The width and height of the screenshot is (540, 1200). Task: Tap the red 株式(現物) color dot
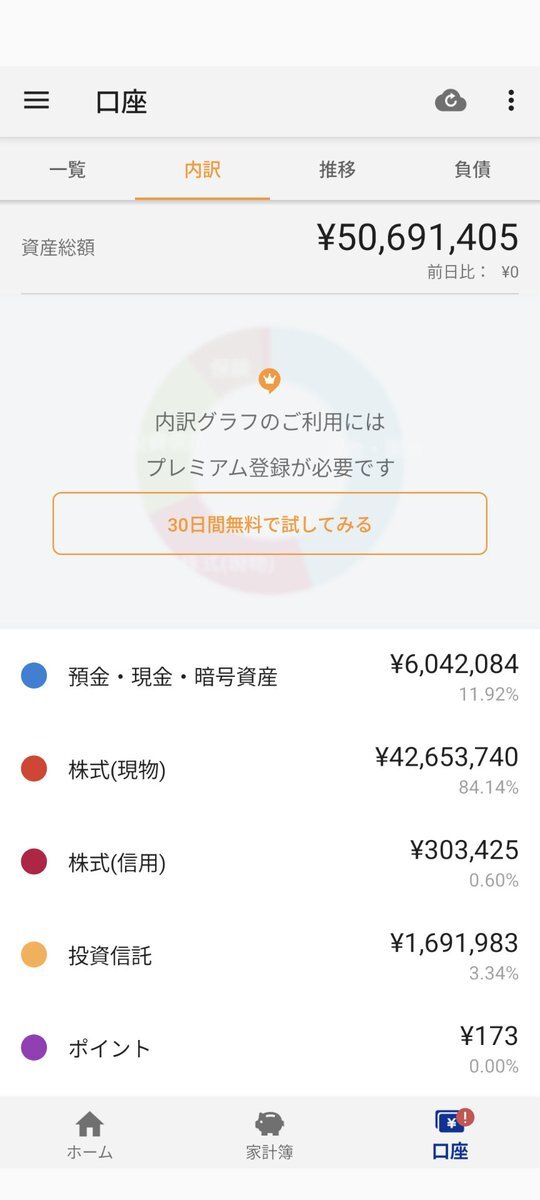point(34,769)
